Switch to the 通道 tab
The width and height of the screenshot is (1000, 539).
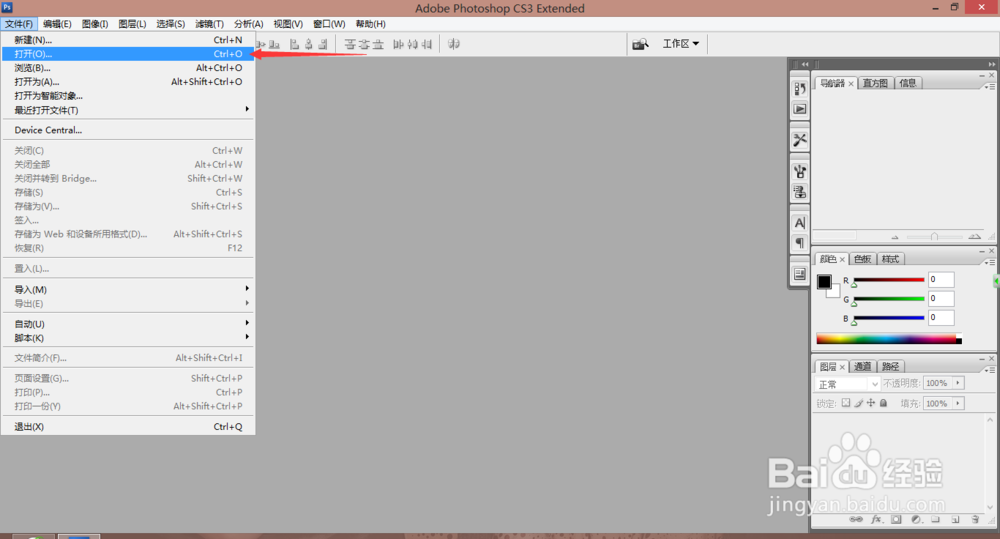(x=862, y=366)
